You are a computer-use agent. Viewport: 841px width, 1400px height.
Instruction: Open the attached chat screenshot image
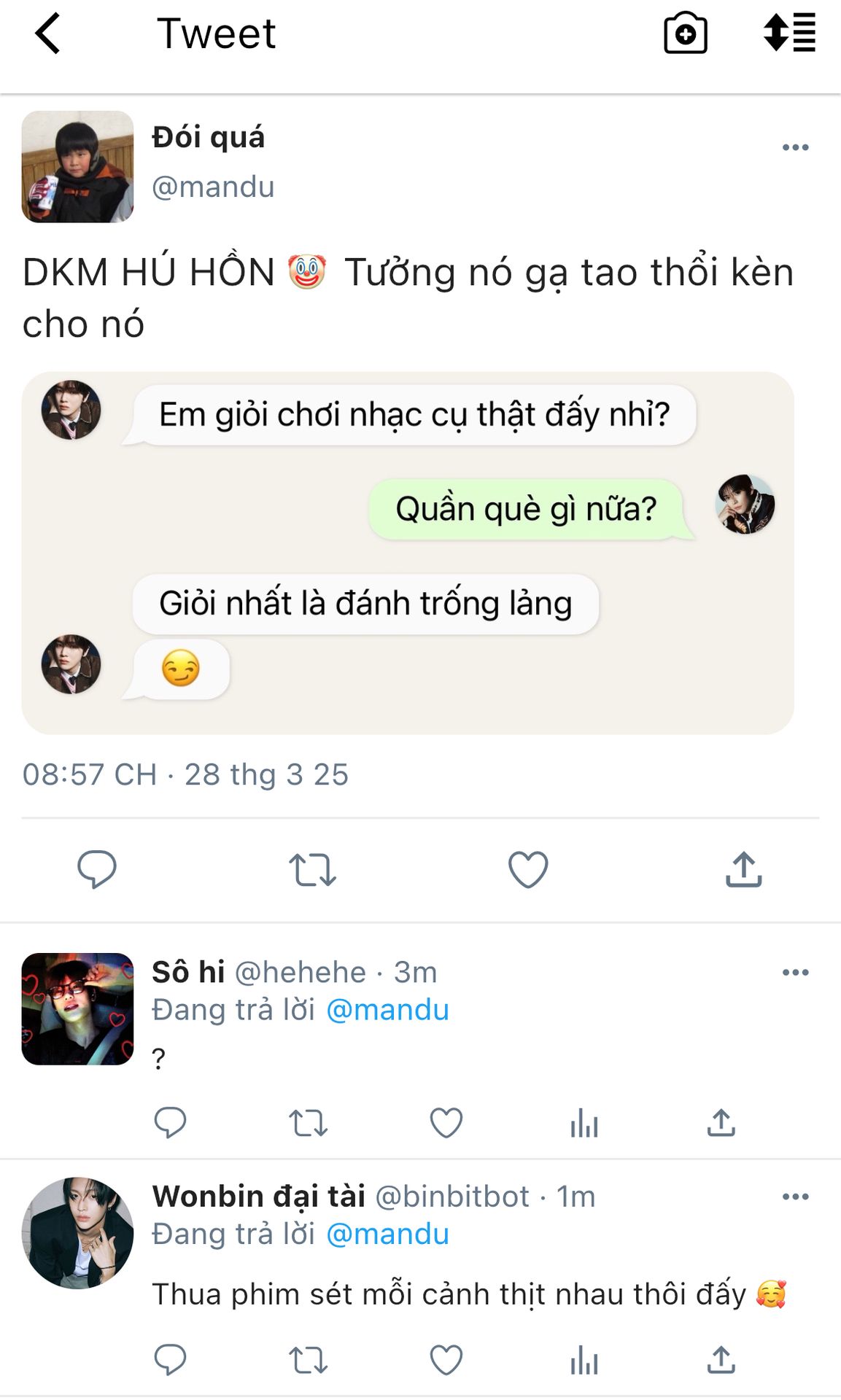(x=408, y=552)
